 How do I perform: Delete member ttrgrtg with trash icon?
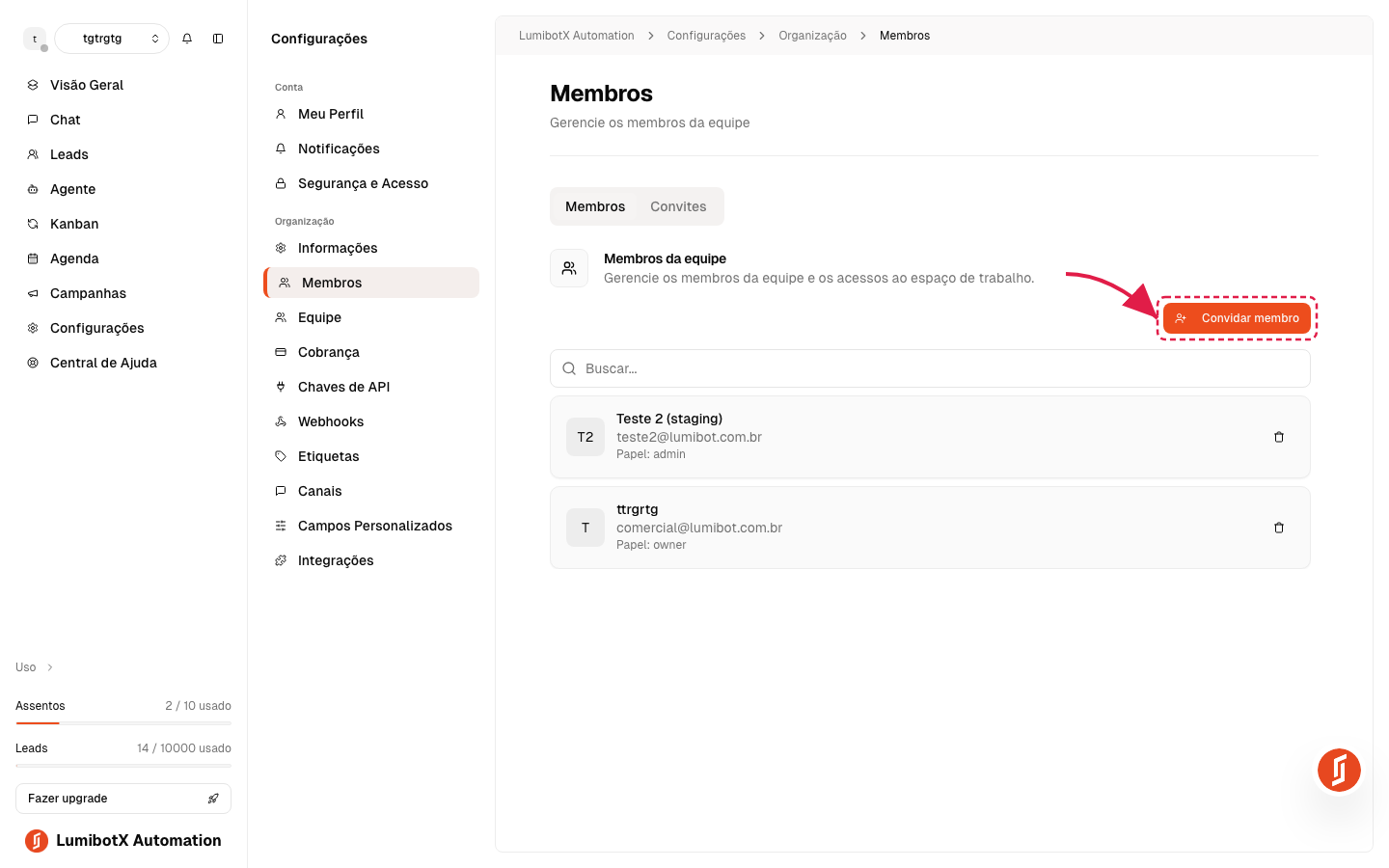point(1279,528)
